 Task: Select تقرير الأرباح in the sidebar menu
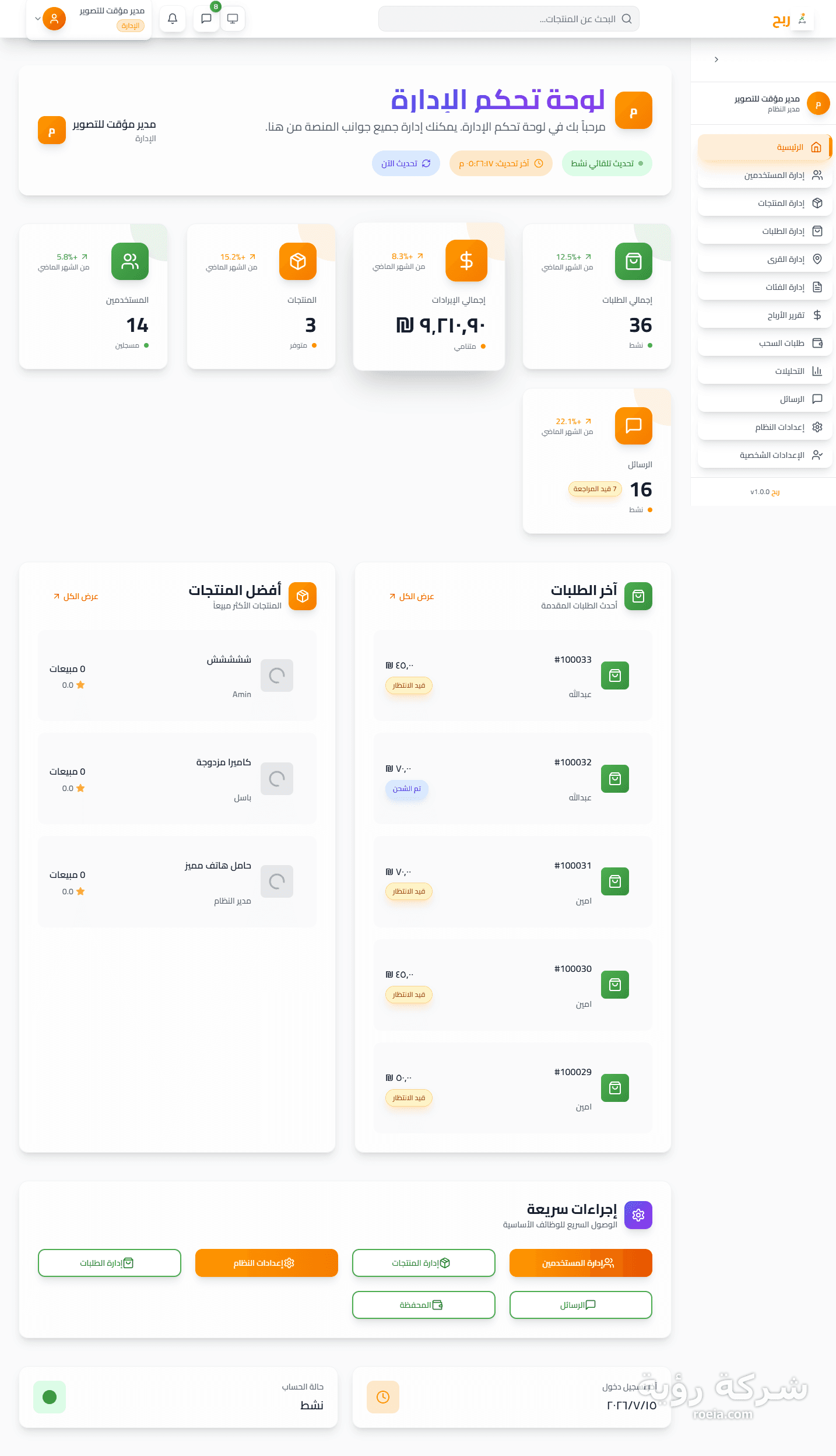coord(765,315)
